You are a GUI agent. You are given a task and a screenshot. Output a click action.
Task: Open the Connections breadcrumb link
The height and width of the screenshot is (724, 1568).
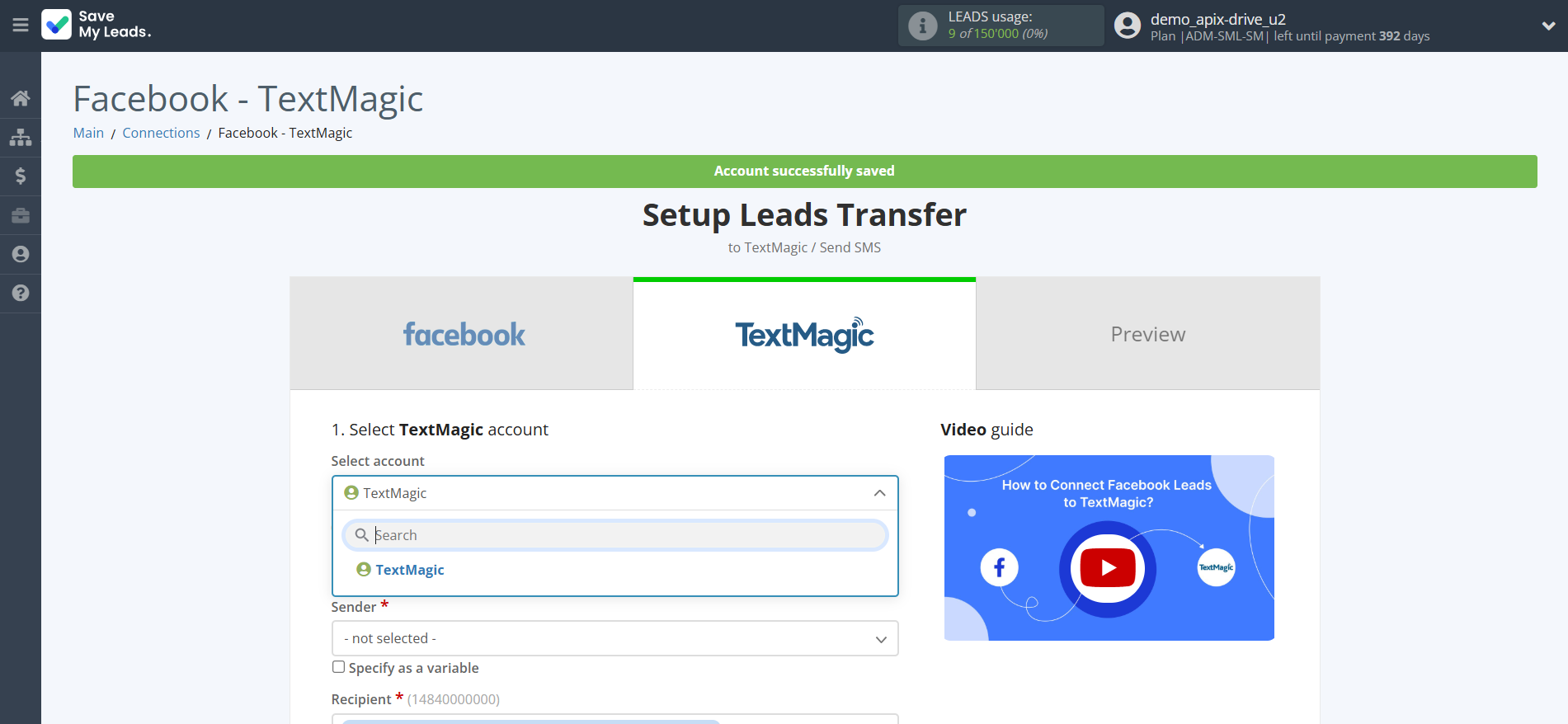(161, 133)
